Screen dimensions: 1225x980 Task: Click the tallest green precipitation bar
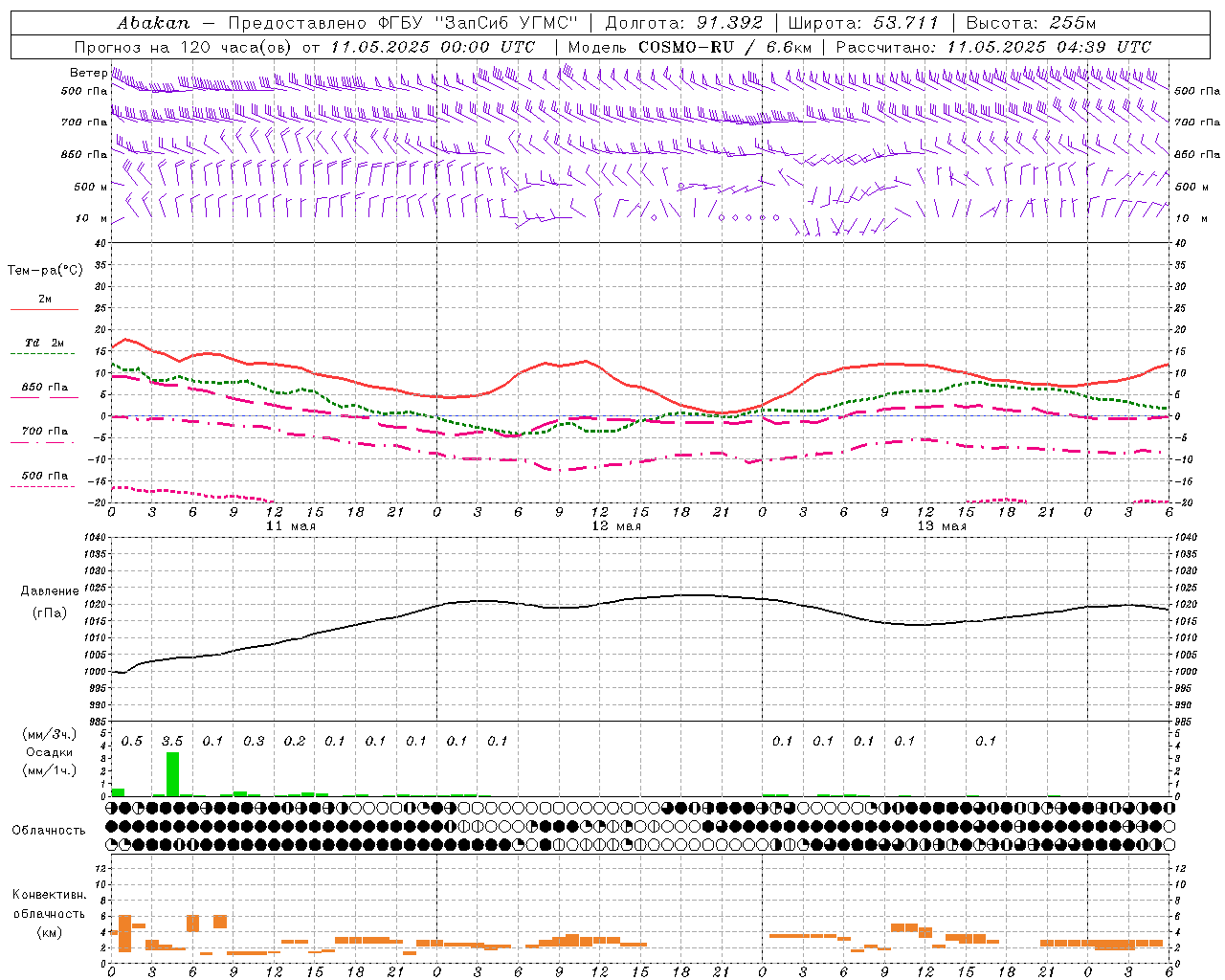point(172,774)
